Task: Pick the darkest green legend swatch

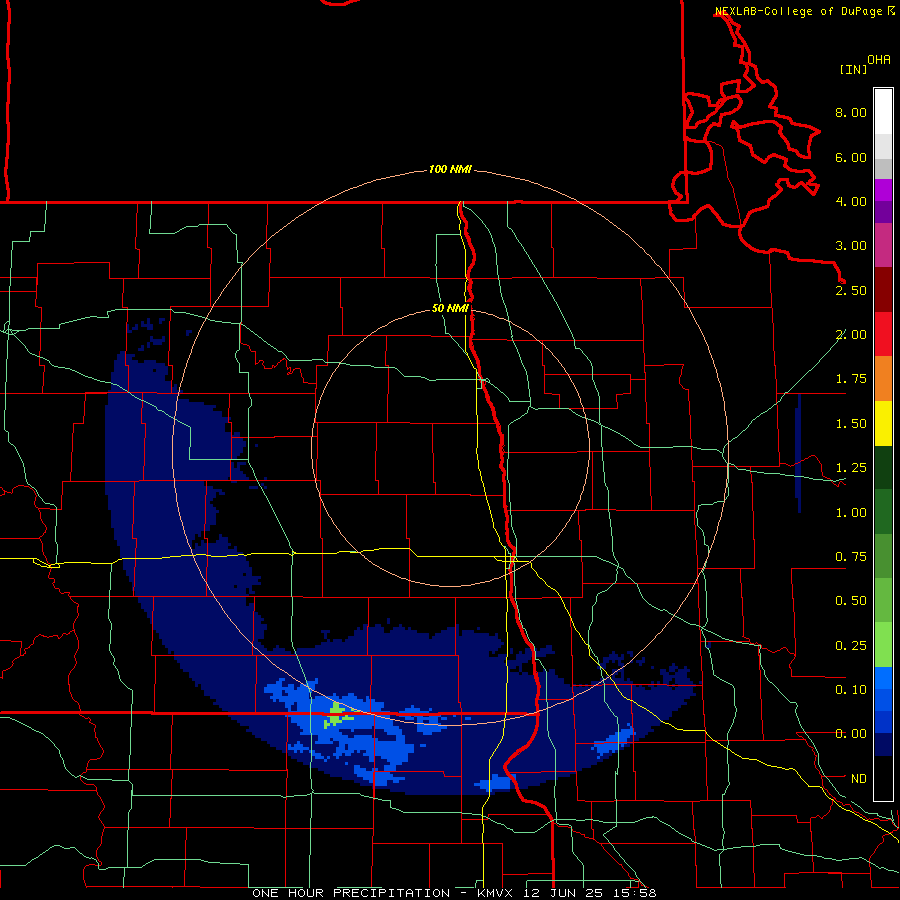Action: pyautogui.click(x=883, y=467)
